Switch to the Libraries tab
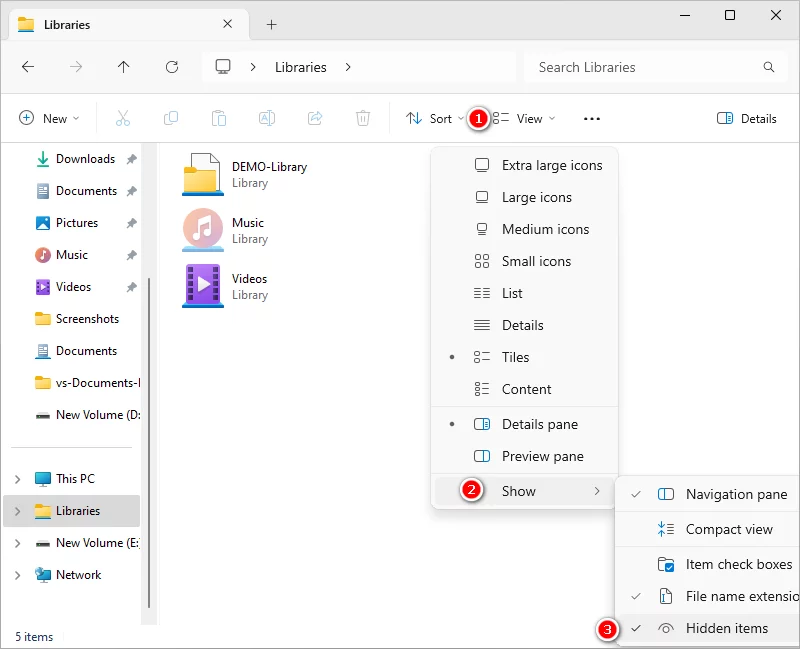800x649 pixels. 129,24
